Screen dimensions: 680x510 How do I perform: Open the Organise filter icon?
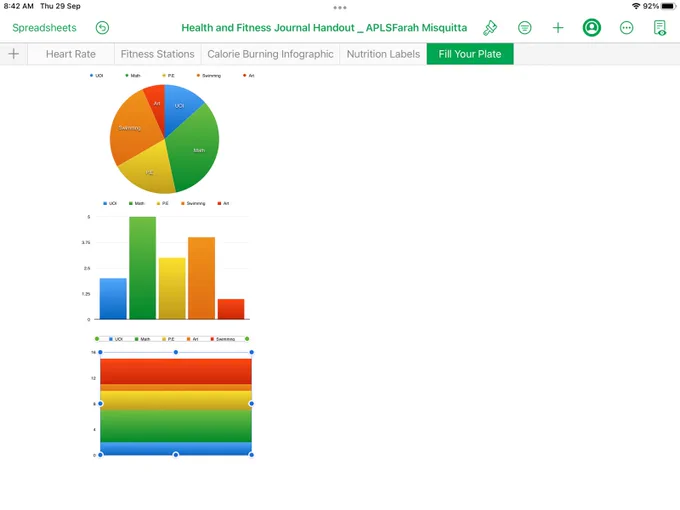[x=525, y=28]
